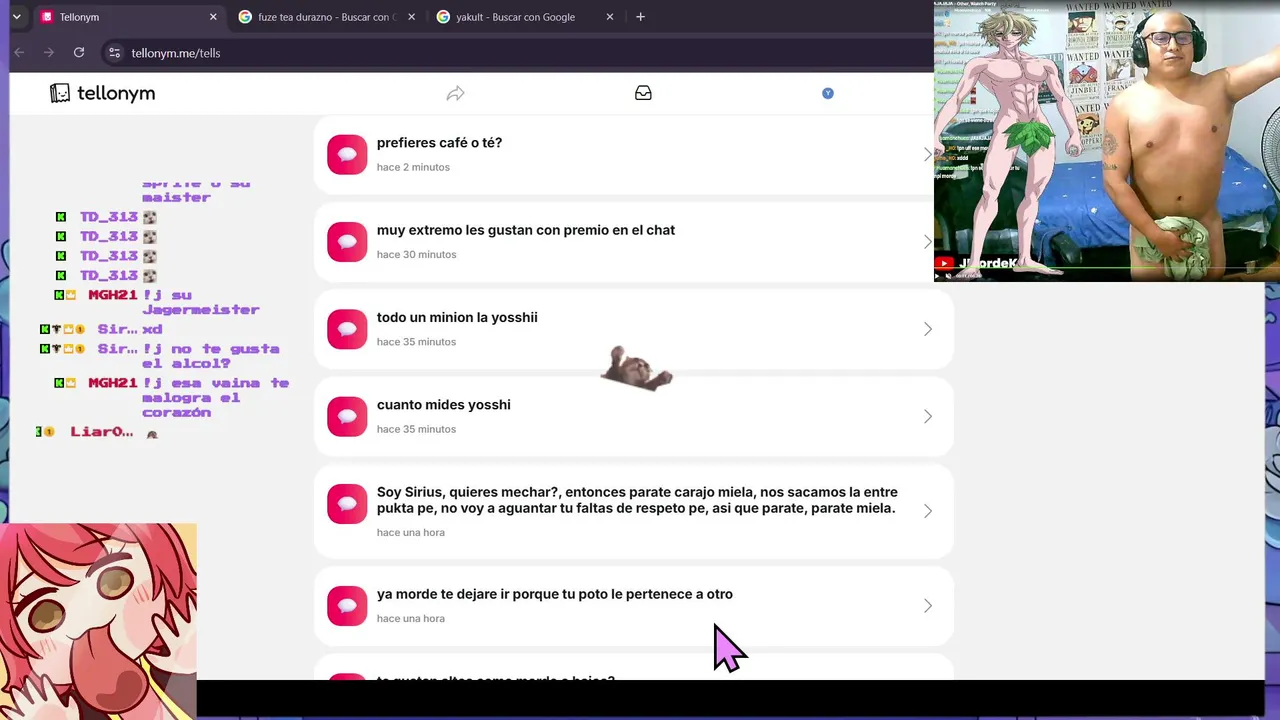
Task: View site information icon in address bar
Action: (114, 53)
